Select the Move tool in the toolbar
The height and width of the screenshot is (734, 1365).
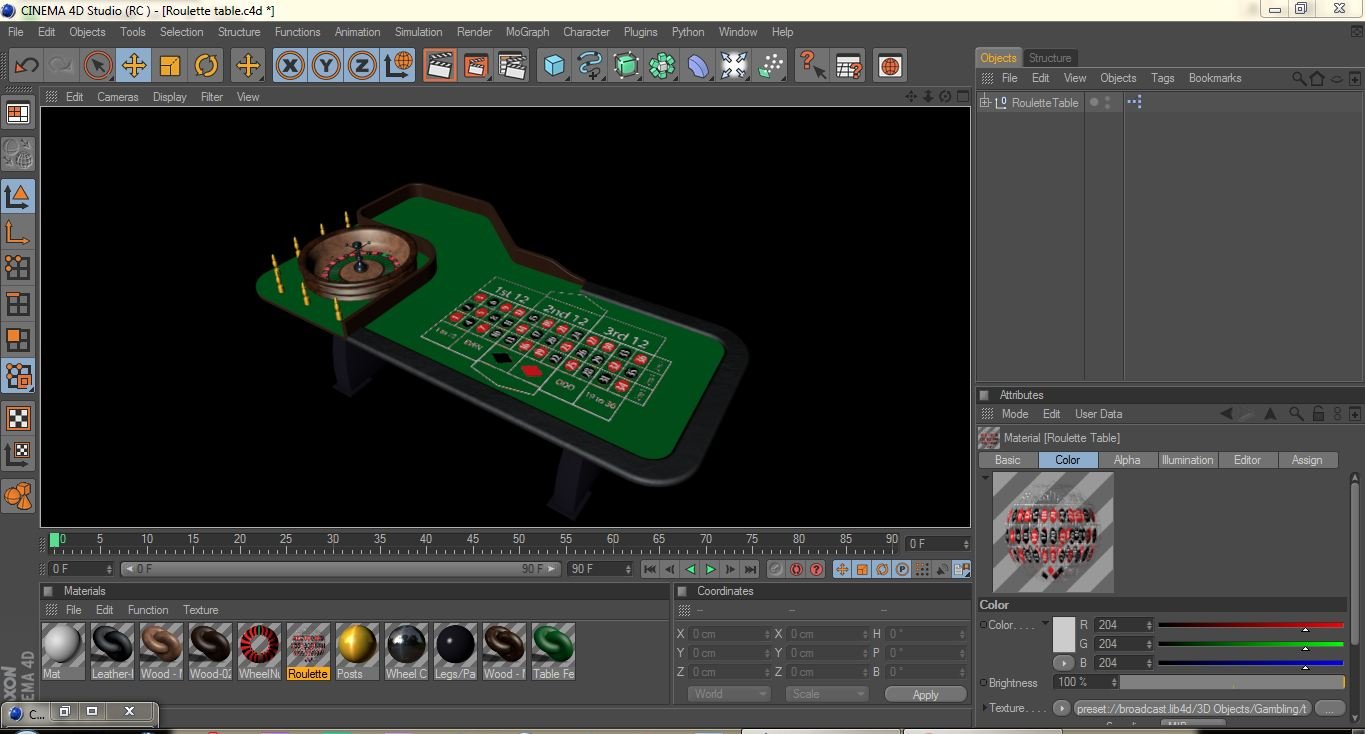(133, 65)
